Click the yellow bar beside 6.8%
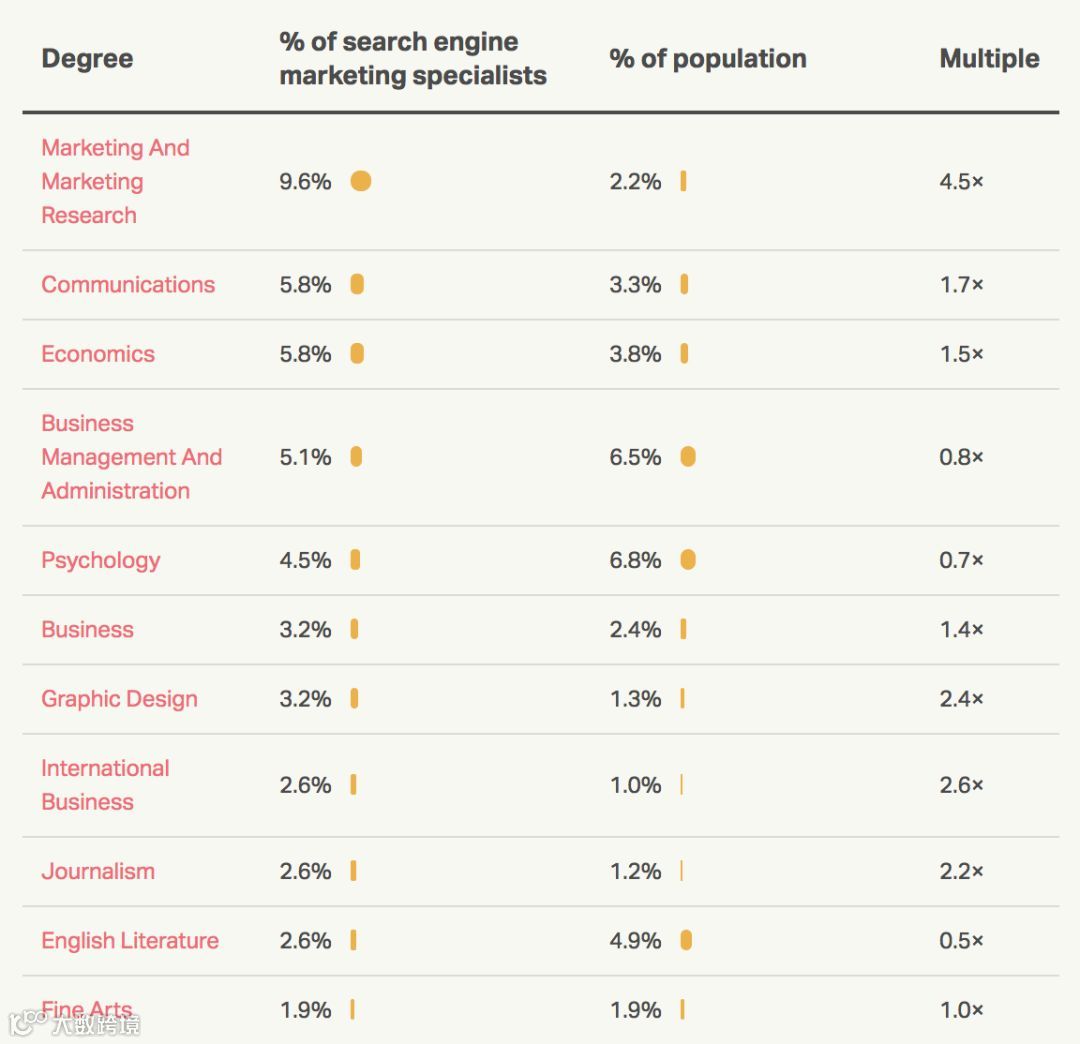Screen dimensions: 1080x1044 tap(688, 560)
